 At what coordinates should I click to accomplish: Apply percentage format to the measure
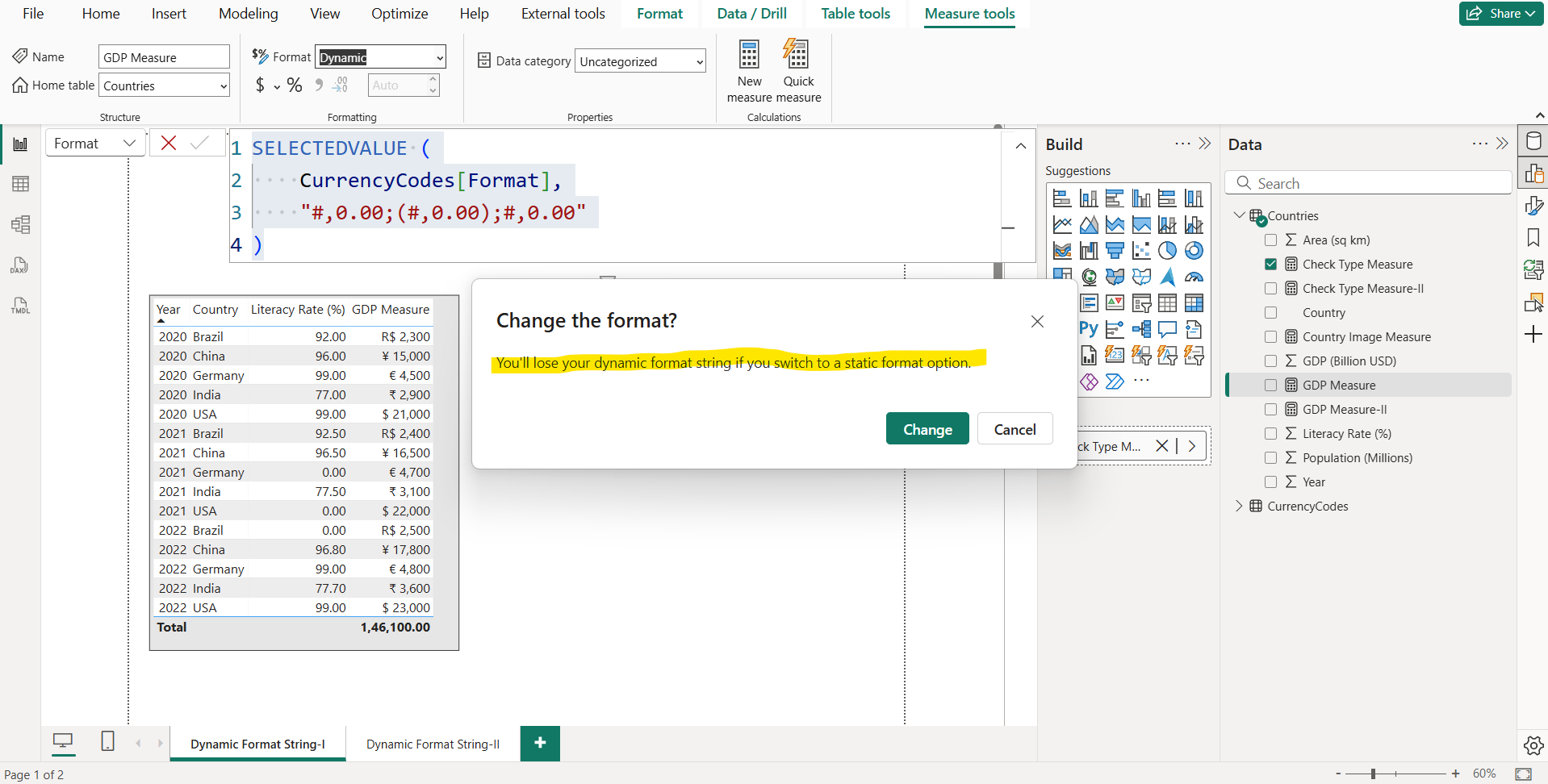(x=295, y=85)
